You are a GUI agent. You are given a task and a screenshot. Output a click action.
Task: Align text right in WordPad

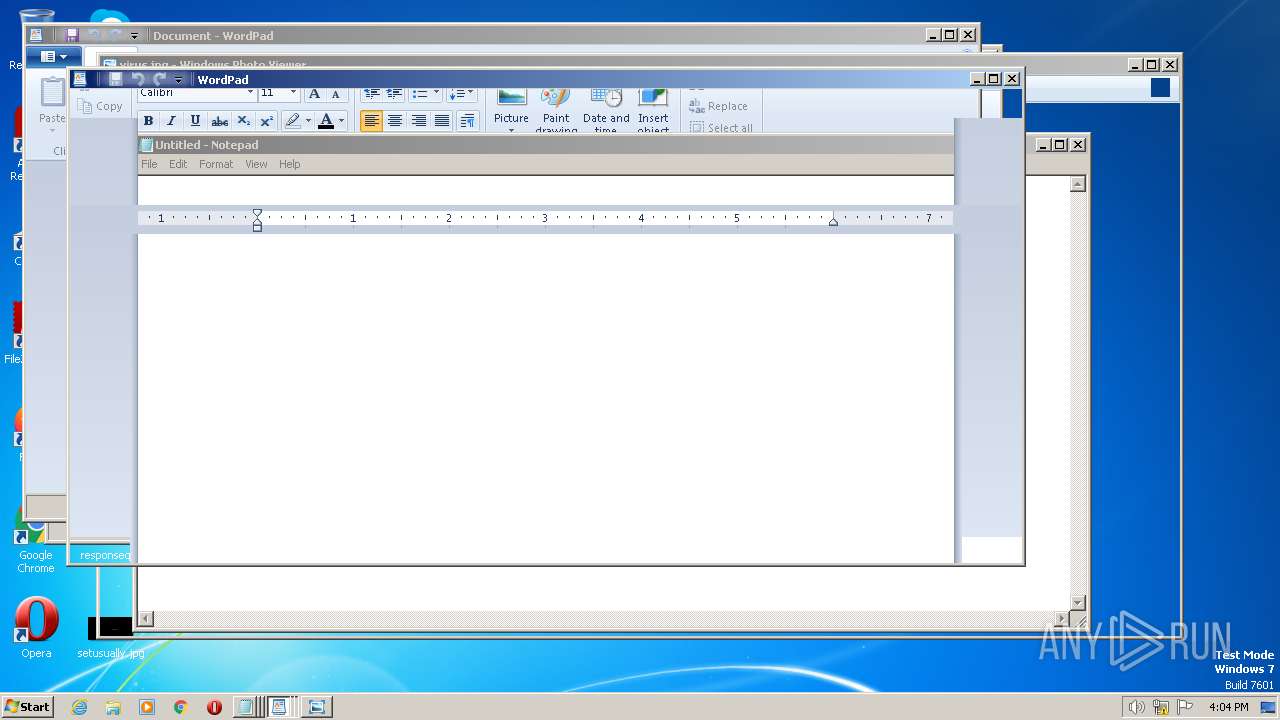coord(418,121)
